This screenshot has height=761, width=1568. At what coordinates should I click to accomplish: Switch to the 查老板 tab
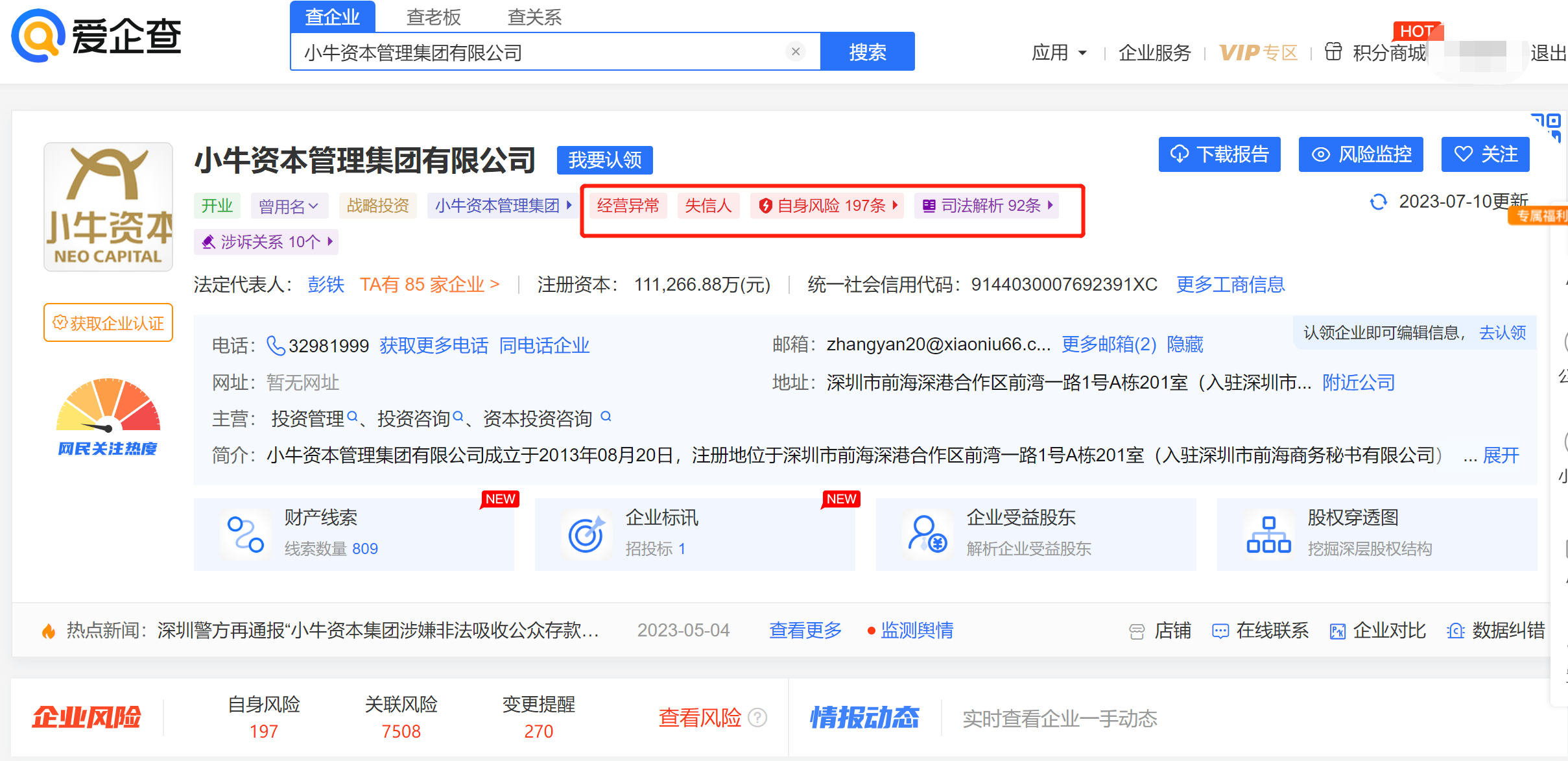coord(433,17)
